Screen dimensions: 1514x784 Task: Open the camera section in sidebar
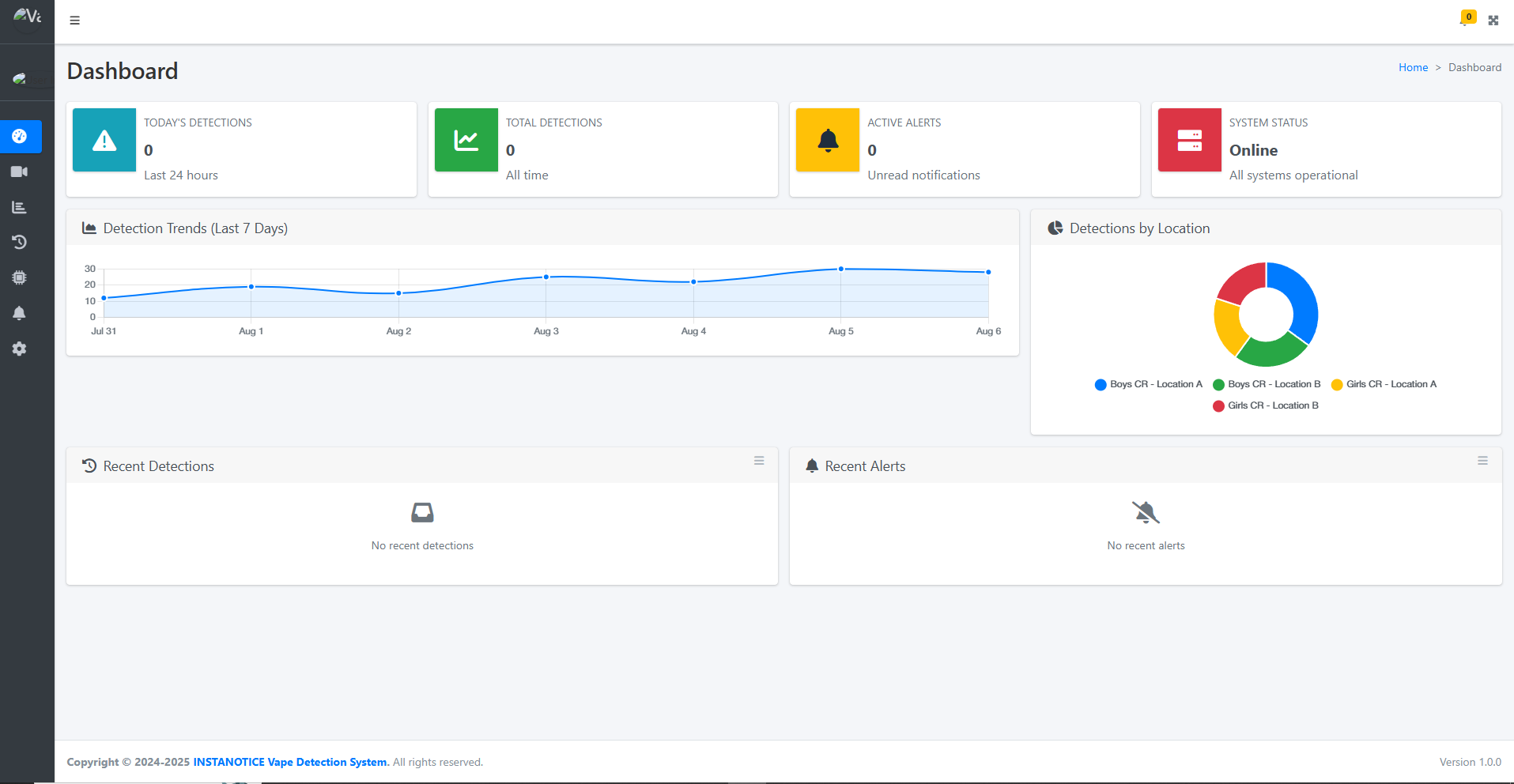point(20,171)
